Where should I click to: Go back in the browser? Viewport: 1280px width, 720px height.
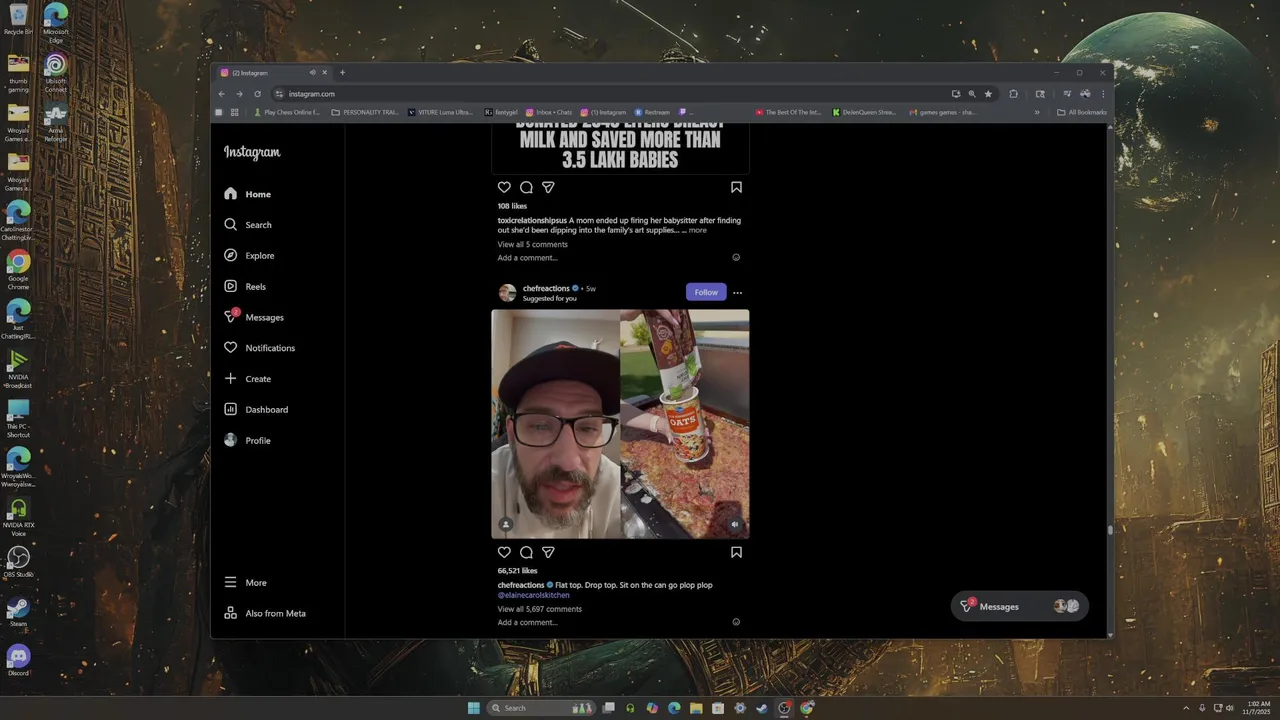222,94
